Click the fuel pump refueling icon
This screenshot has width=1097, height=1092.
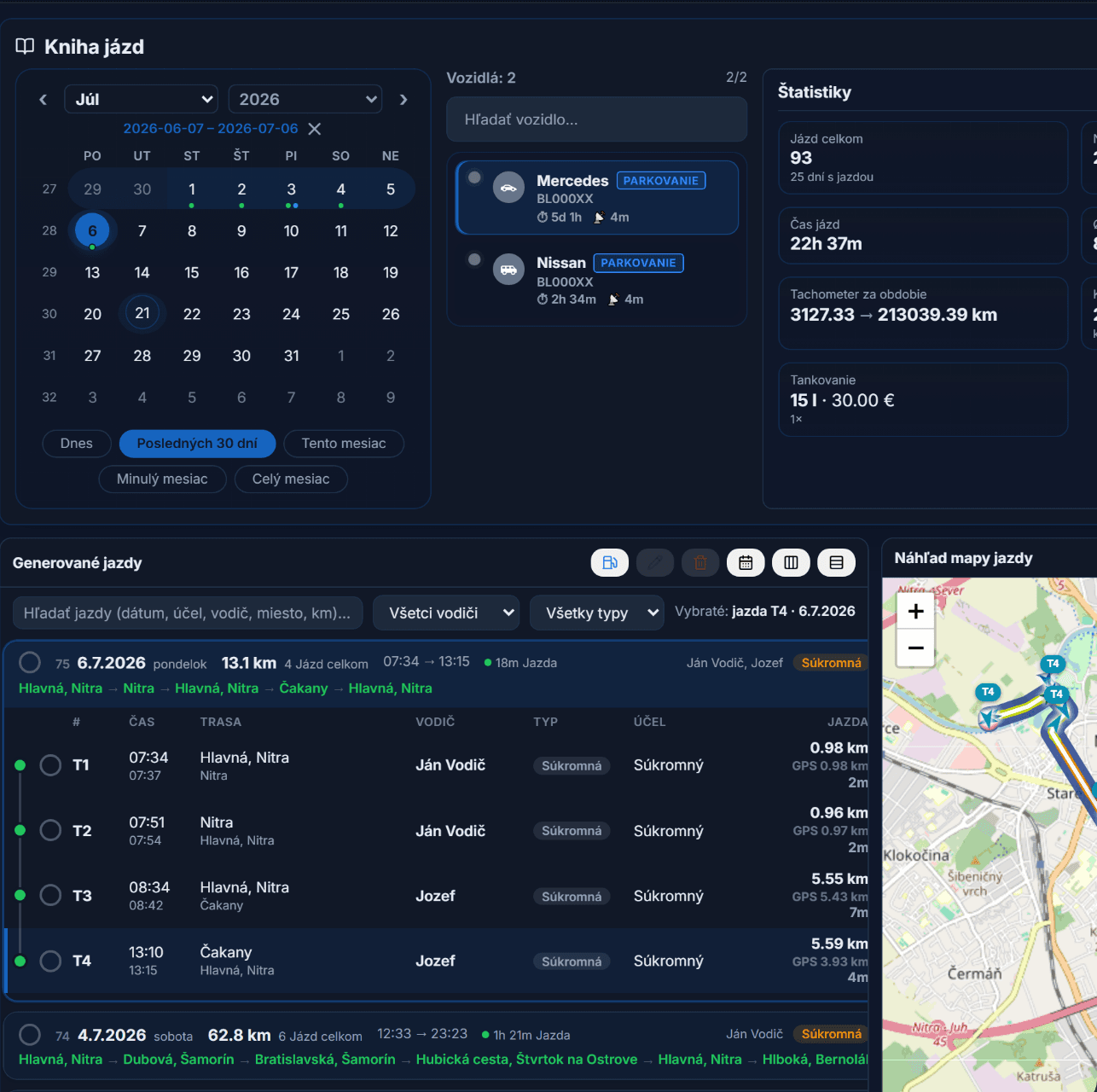(x=610, y=562)
